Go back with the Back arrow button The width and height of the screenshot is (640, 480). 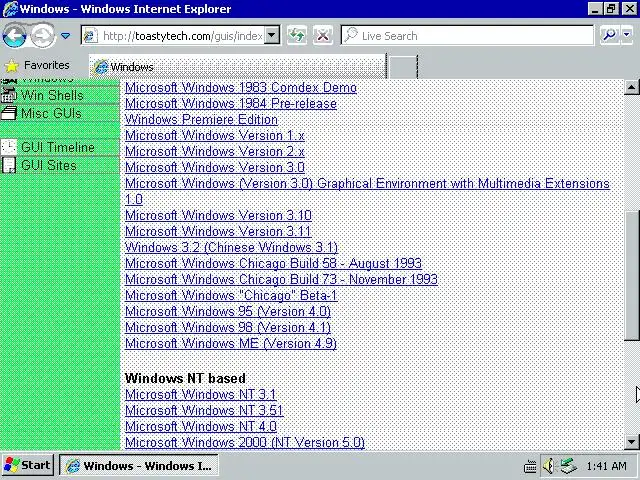pyautogui.click(x=14, y=36)
